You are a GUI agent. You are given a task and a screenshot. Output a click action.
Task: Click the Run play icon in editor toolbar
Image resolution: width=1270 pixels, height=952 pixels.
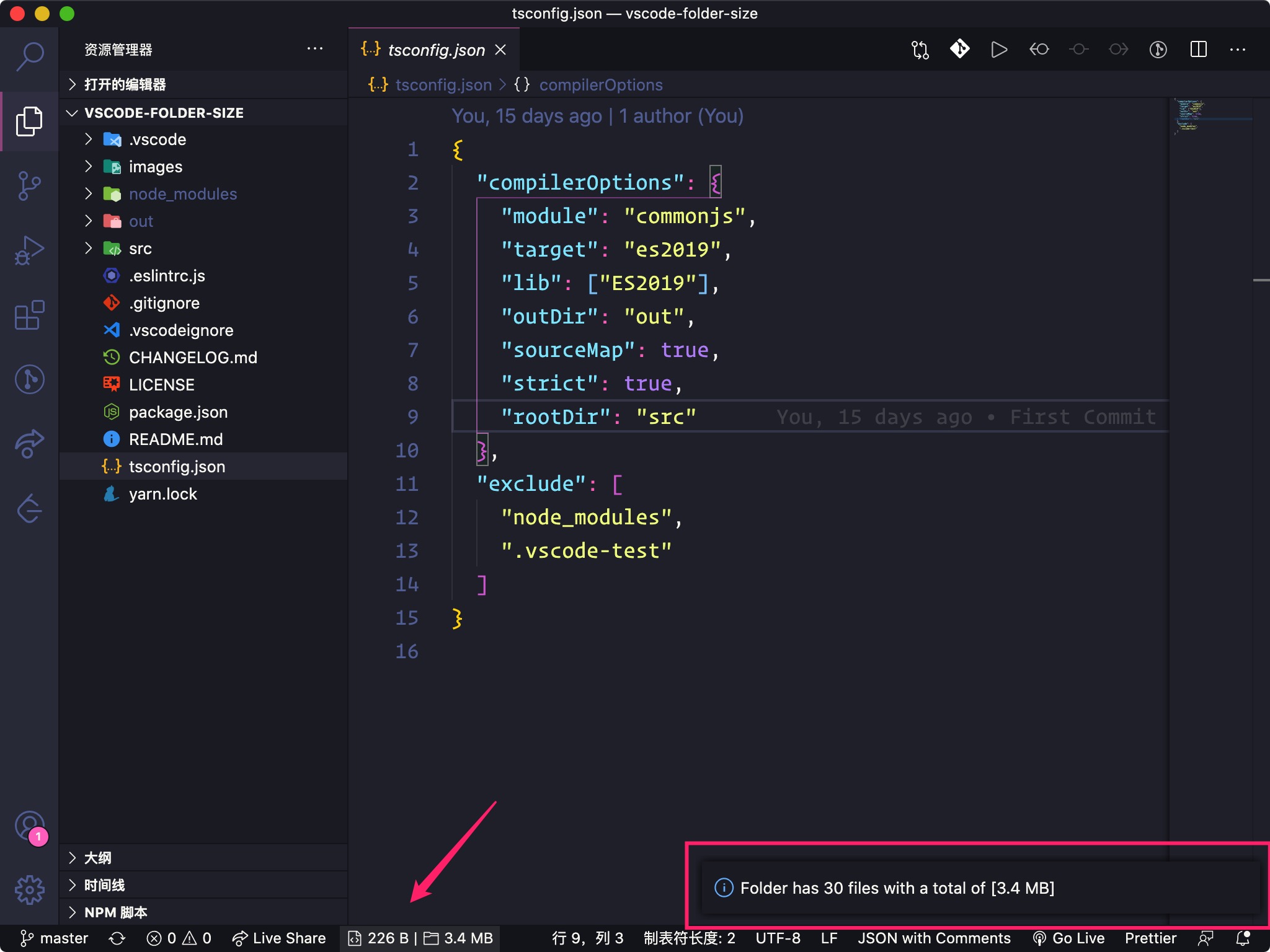(x=998, y=50)
